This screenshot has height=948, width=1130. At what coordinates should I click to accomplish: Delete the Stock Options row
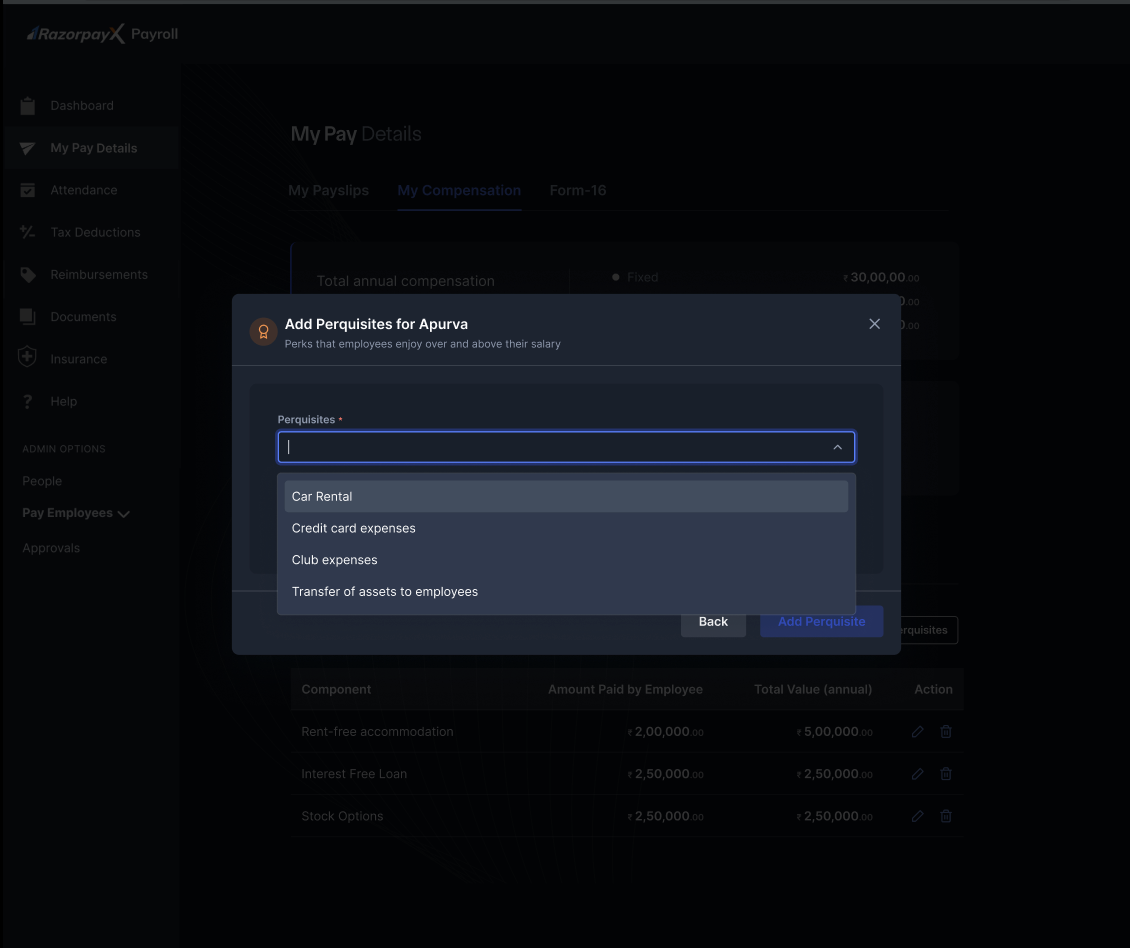click(946, 816)
